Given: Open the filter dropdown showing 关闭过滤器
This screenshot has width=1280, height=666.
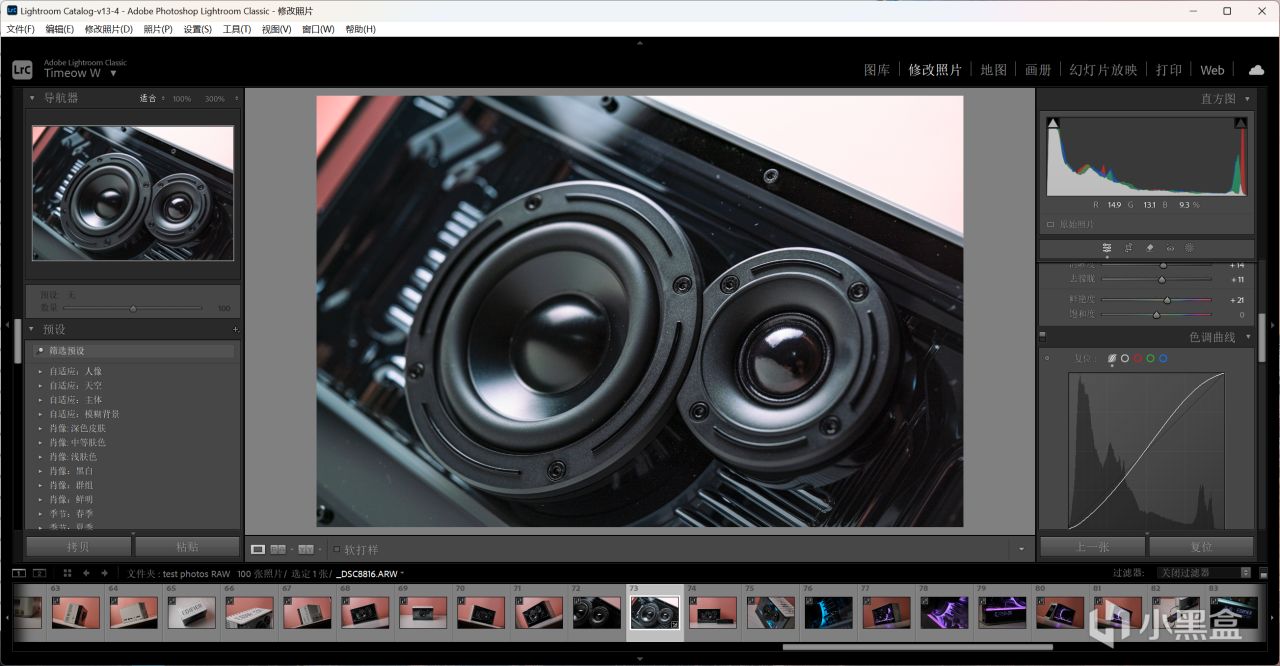Looking at the screenshot, I should (x=1205, y=573).
